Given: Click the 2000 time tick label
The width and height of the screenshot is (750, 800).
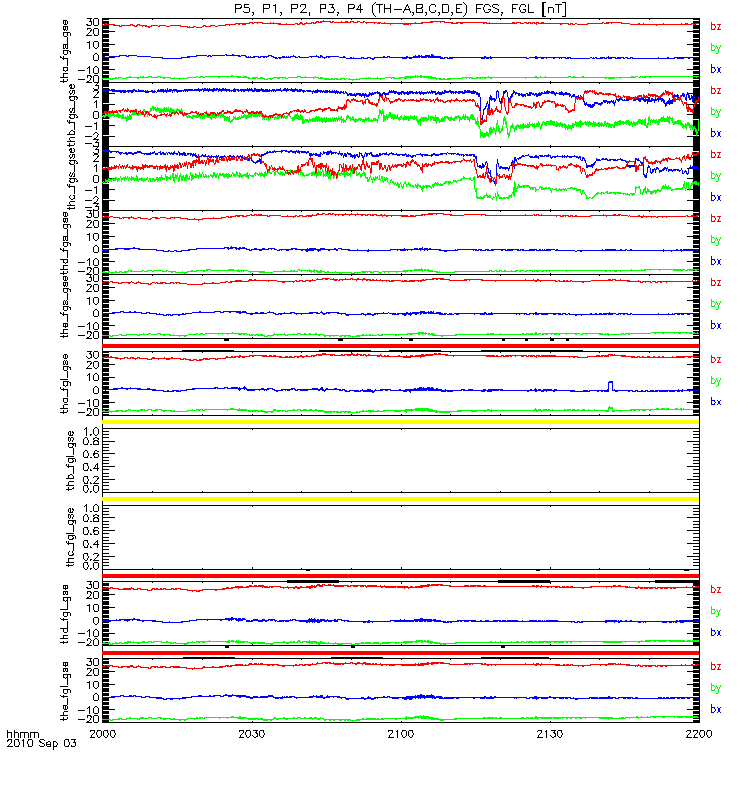Looking at the screenshot, I should click(103, 734).
